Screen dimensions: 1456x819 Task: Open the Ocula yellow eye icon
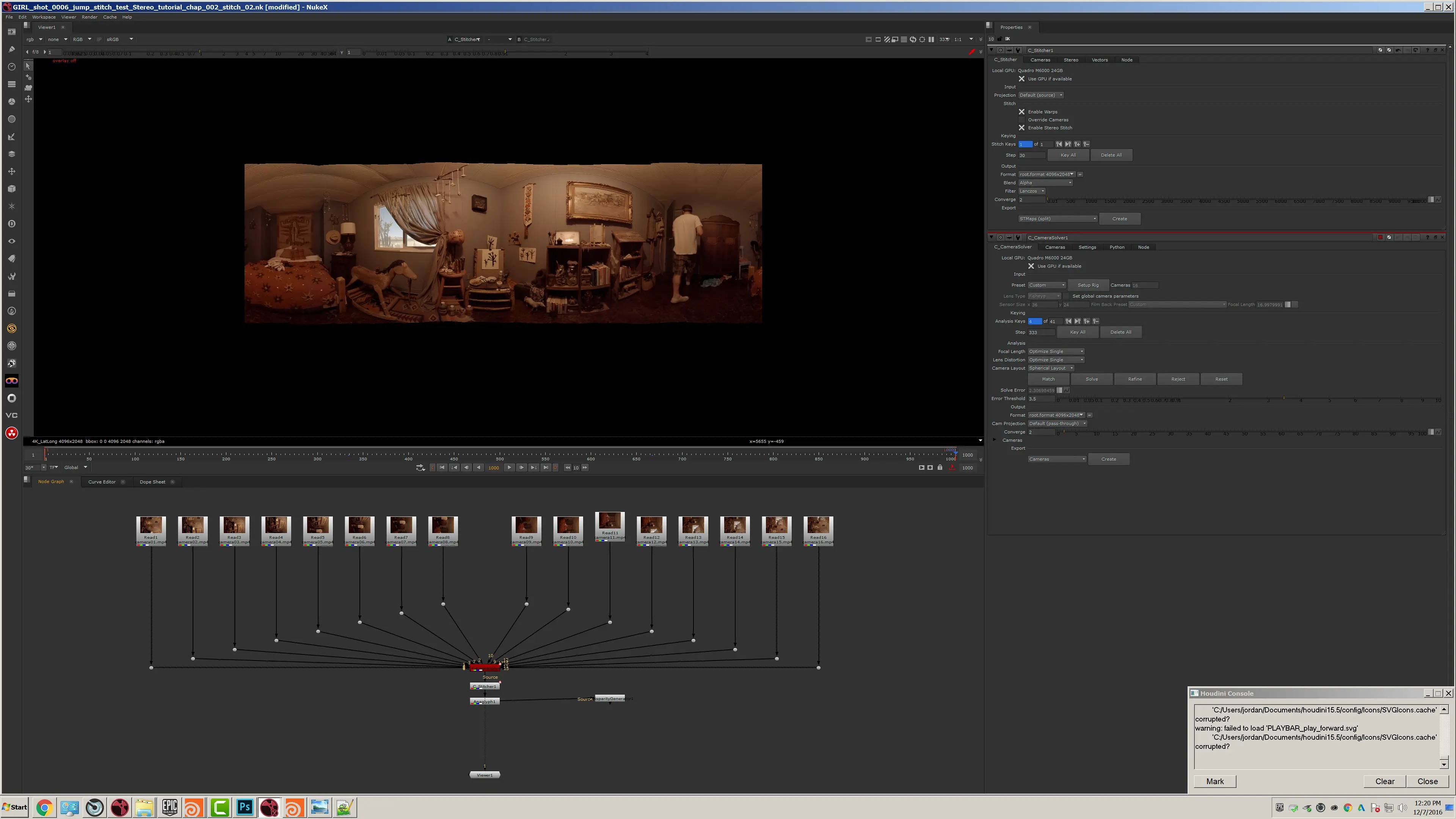pos(11,328)
